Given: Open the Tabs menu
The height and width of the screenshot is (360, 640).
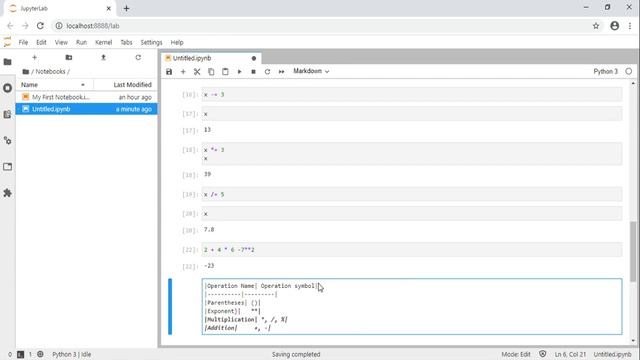Looking at the screenshot, I should (x=126, y=42).
